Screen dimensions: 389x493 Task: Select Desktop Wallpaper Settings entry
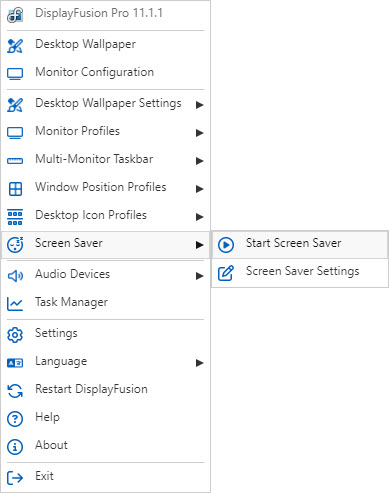(105, 105)
